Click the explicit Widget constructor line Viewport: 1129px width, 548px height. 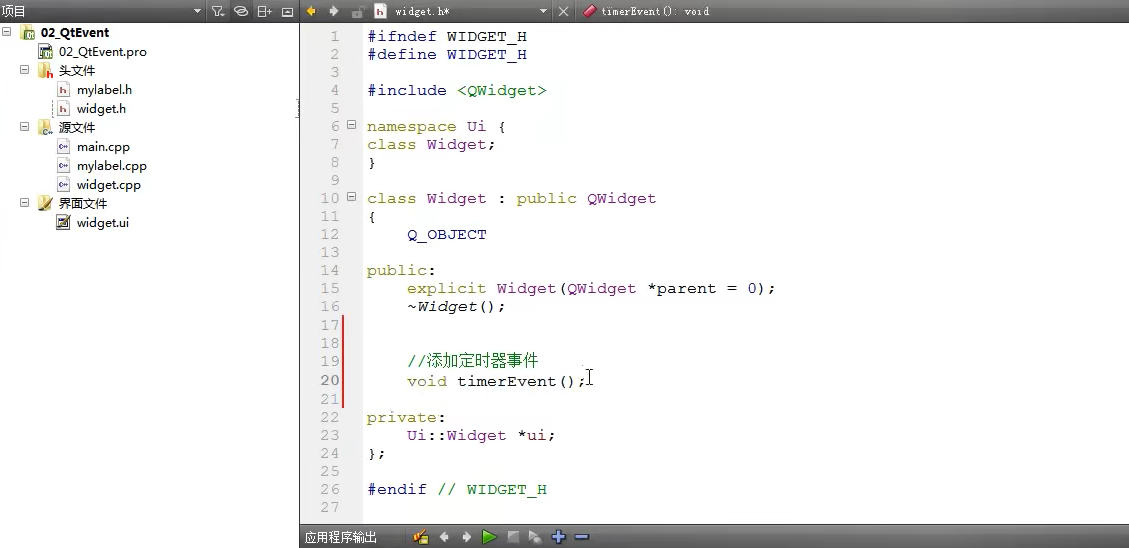pyautogui.click(x=590, y=289)
